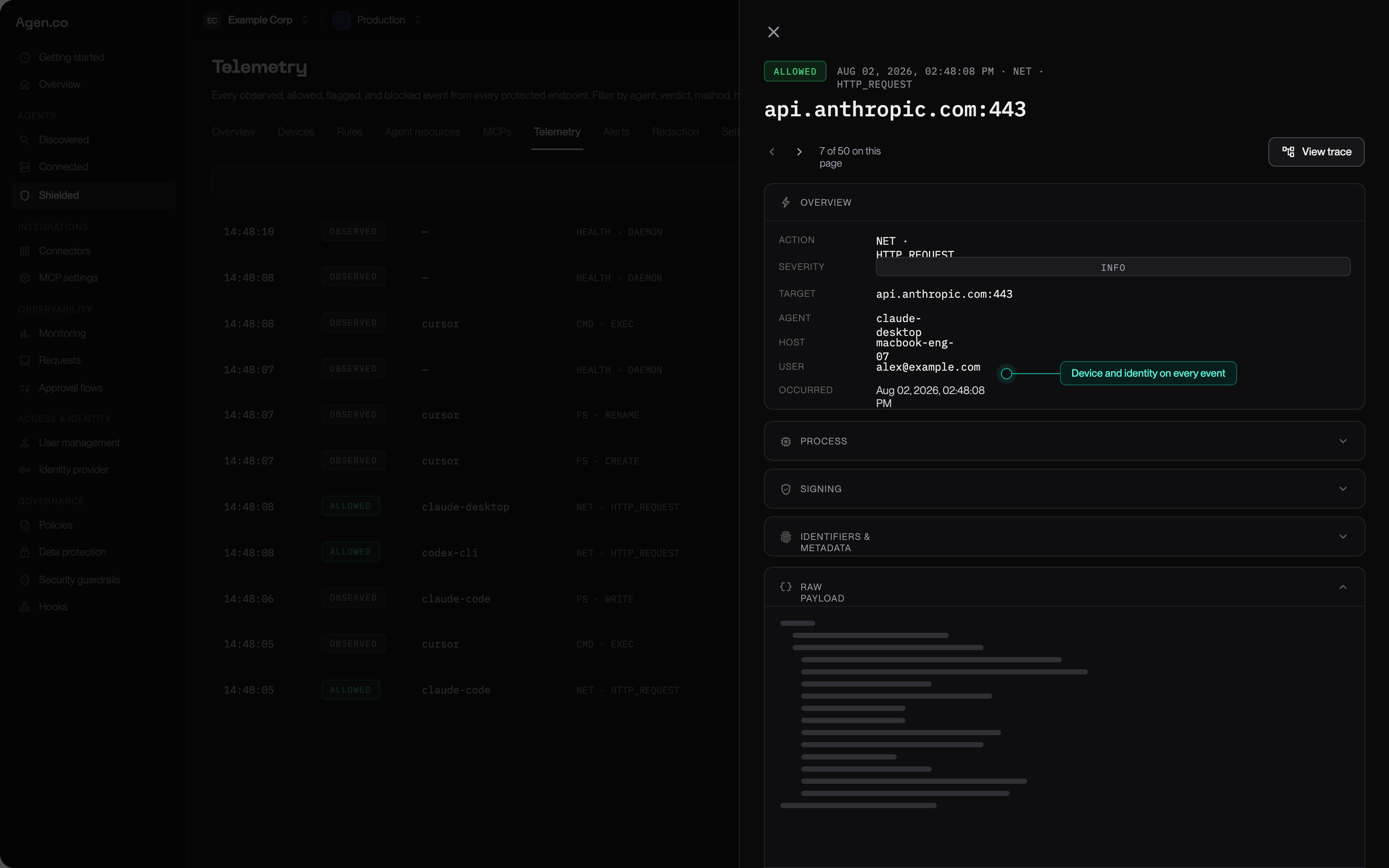Click the Connectors grid icon
The image size is (1389, 868).
point(25,251)
